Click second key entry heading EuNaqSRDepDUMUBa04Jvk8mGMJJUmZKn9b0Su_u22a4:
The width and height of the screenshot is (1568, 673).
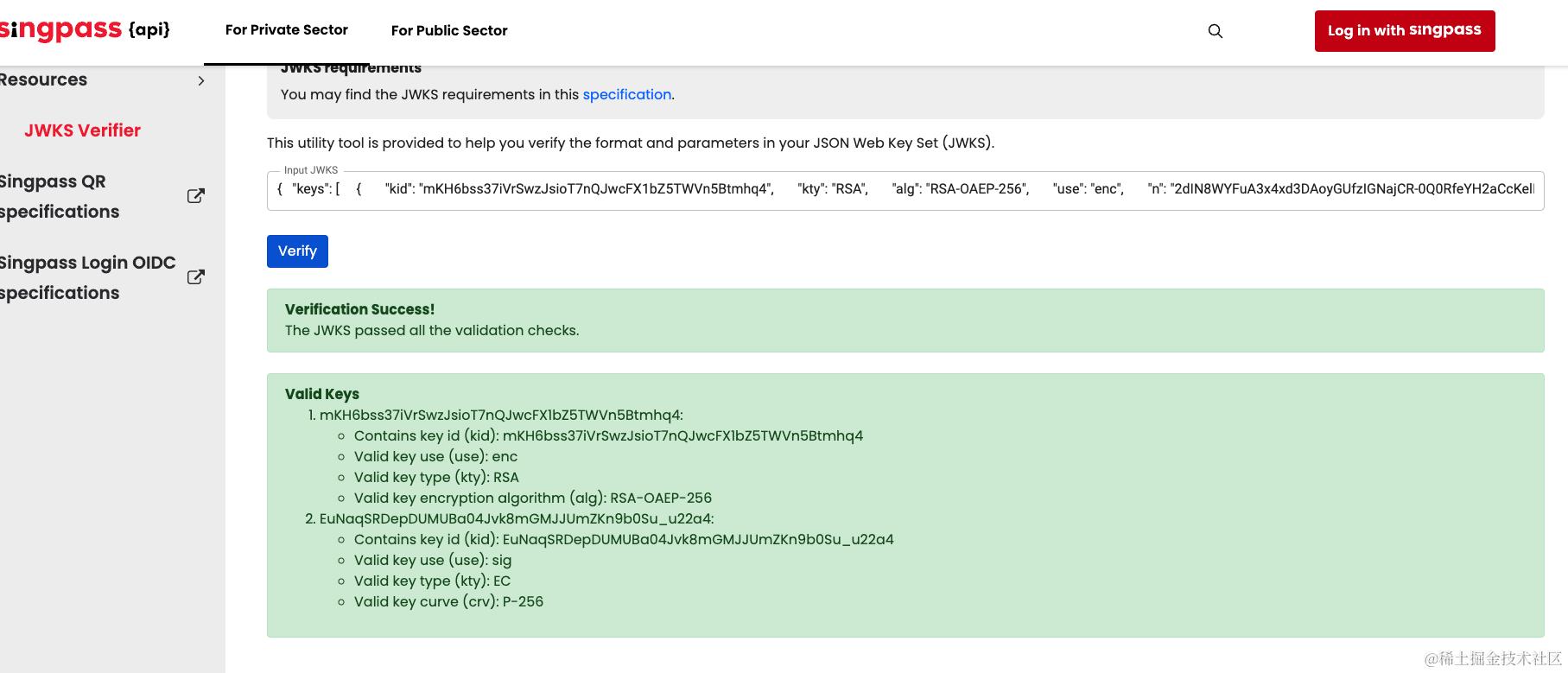pos(517,518)
